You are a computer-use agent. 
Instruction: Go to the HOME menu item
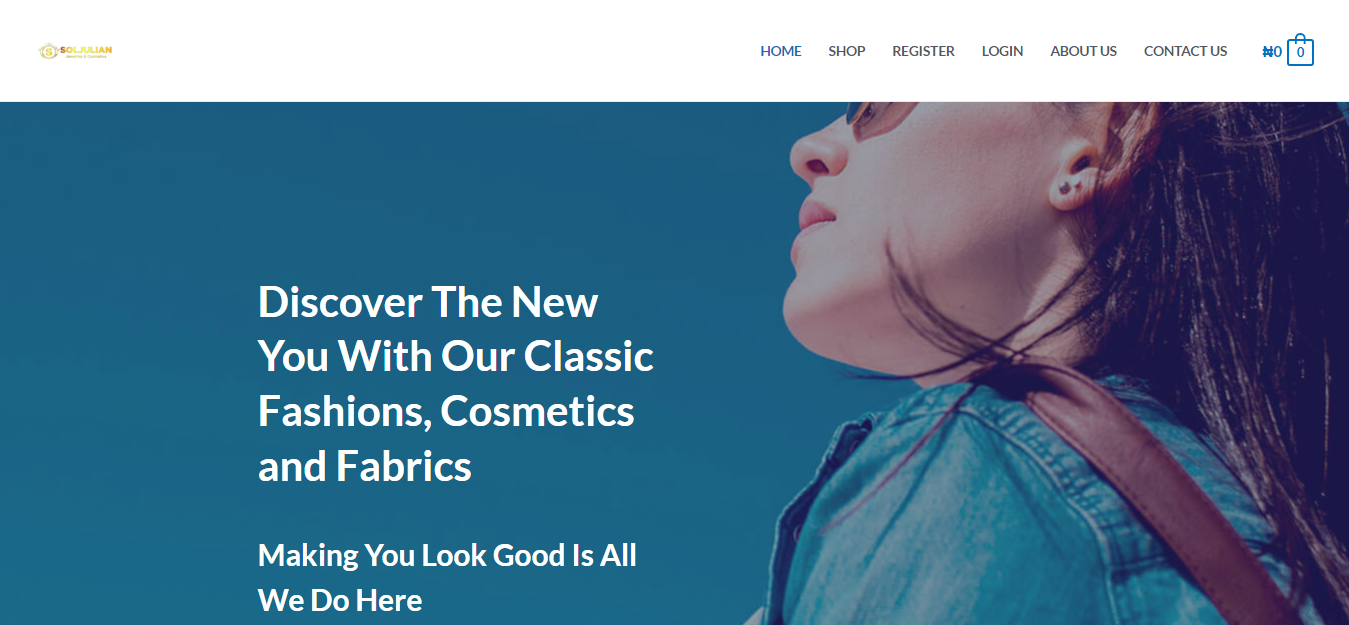[x=780, y=51]
